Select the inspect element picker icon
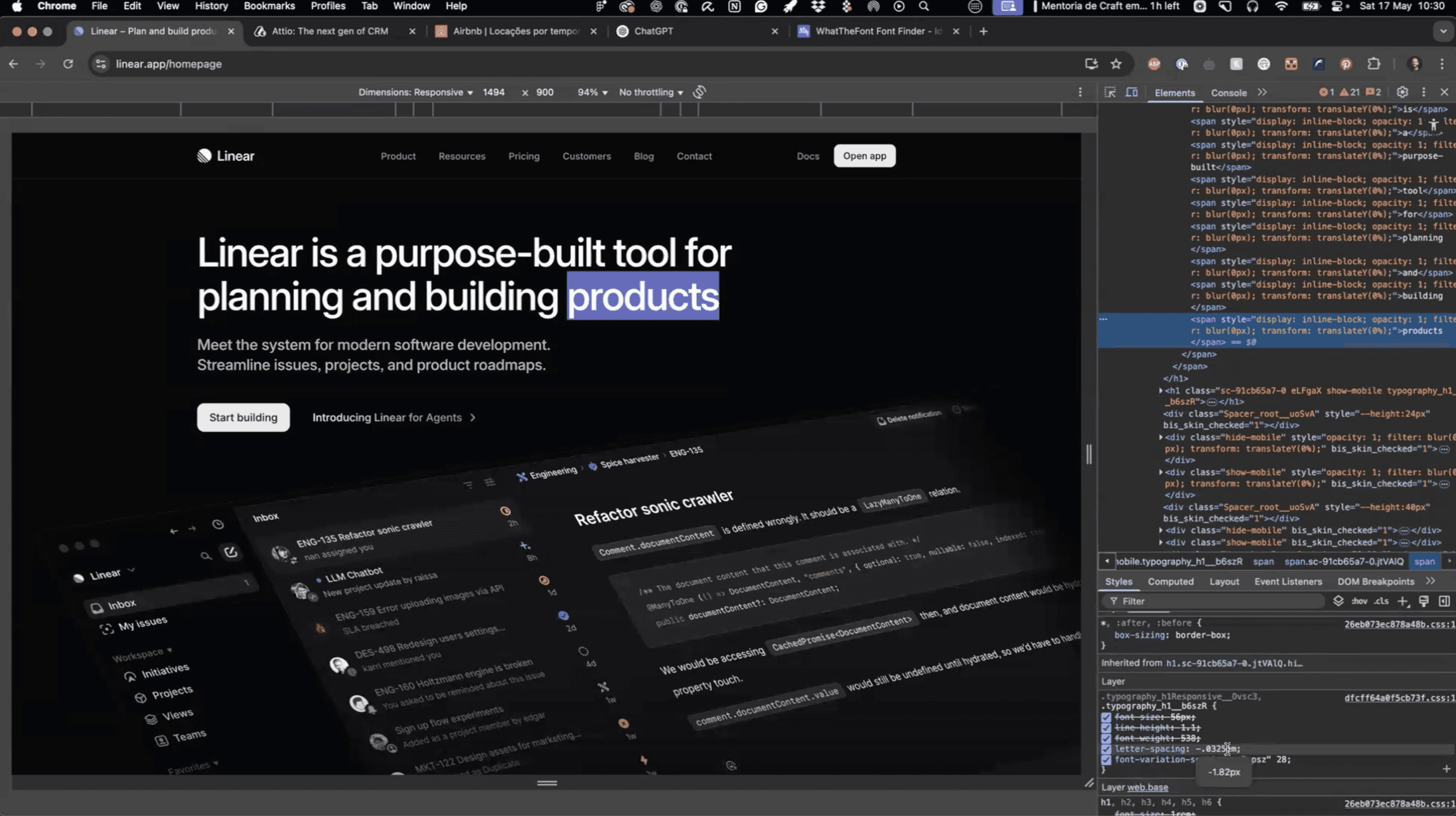The height and width of the screenshot is (816, 1456). 1109,92
